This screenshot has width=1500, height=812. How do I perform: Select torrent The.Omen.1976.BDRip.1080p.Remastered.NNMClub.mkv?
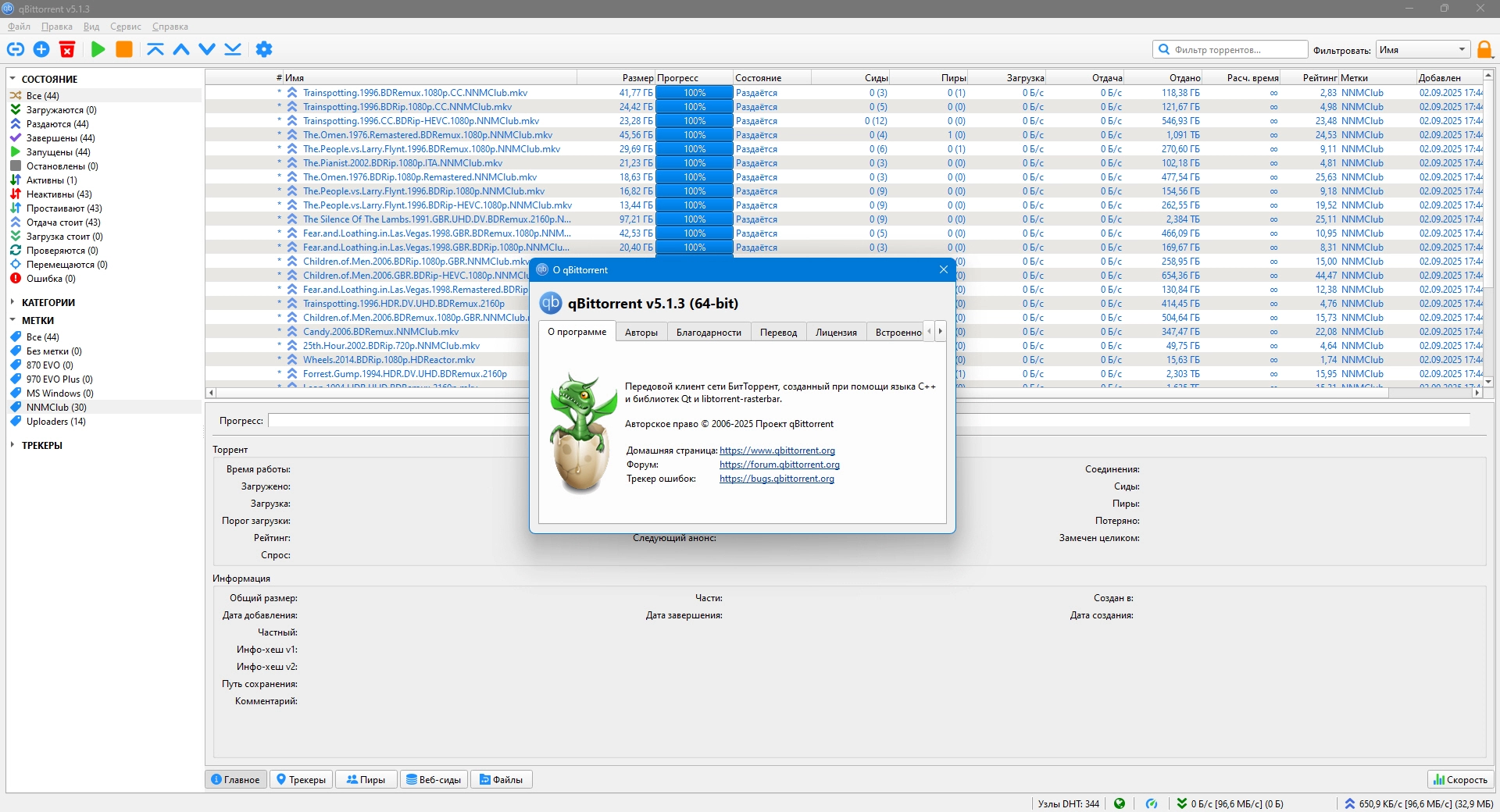click(x=420, y=177)
